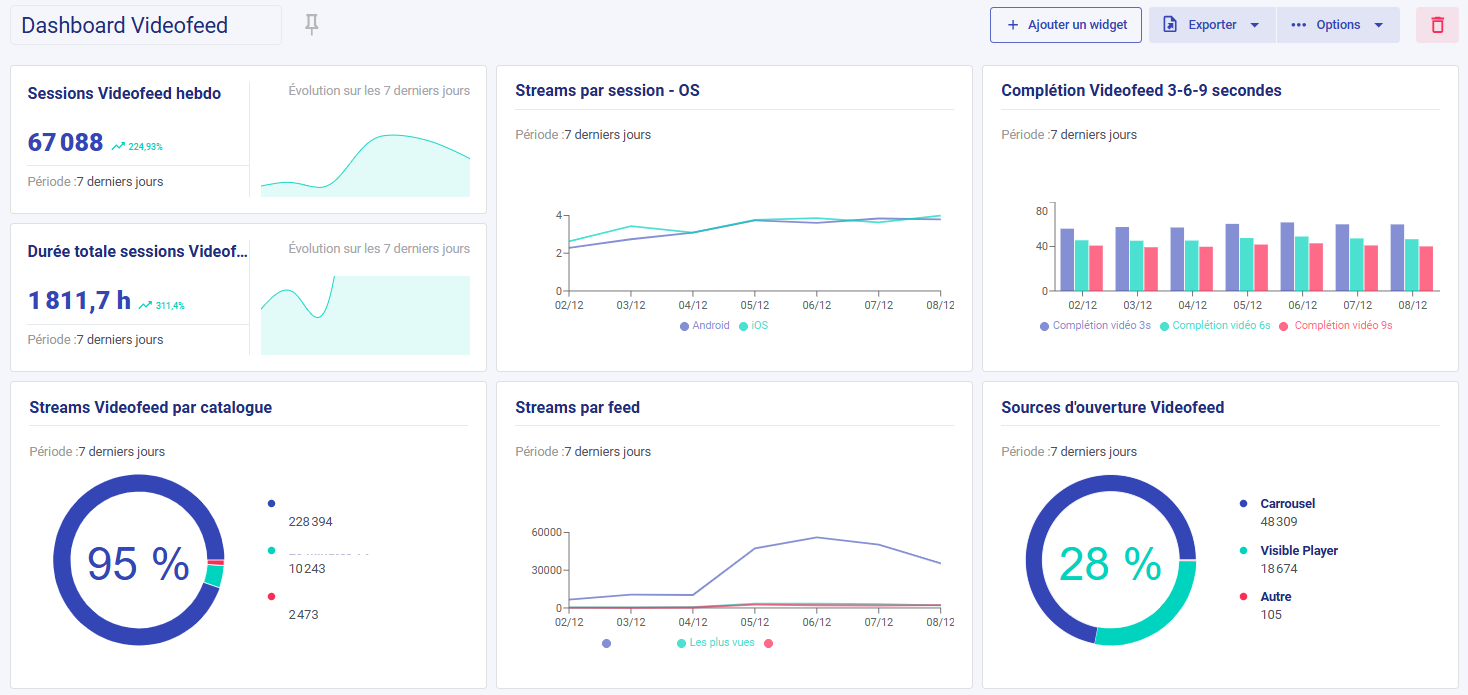Click the trend arrow icon beside 1 811,7 h

pos(146,305)
